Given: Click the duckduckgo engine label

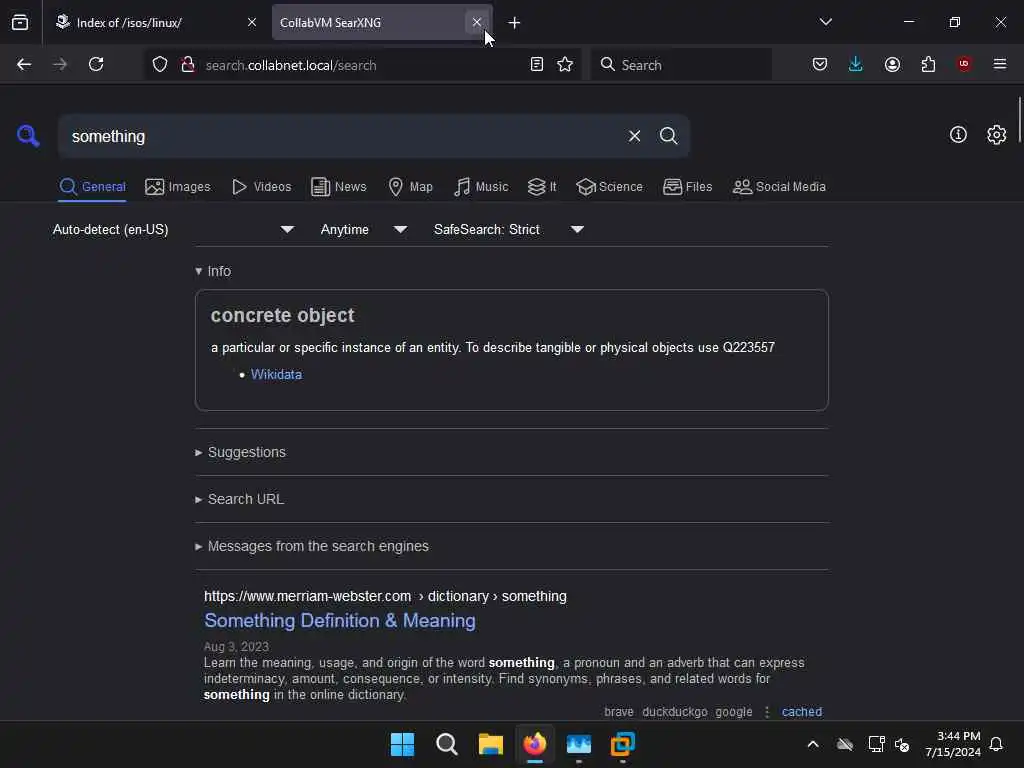Looking at the screenshot, I should (675, 712).
